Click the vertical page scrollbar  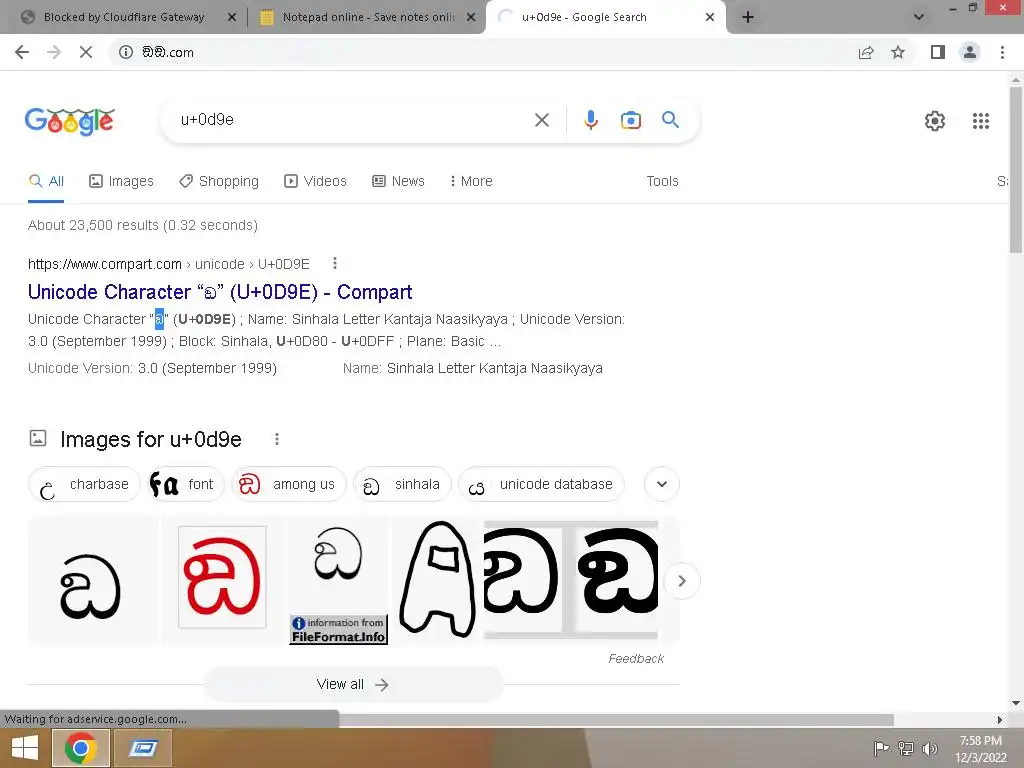click(x=1016, y=170)
